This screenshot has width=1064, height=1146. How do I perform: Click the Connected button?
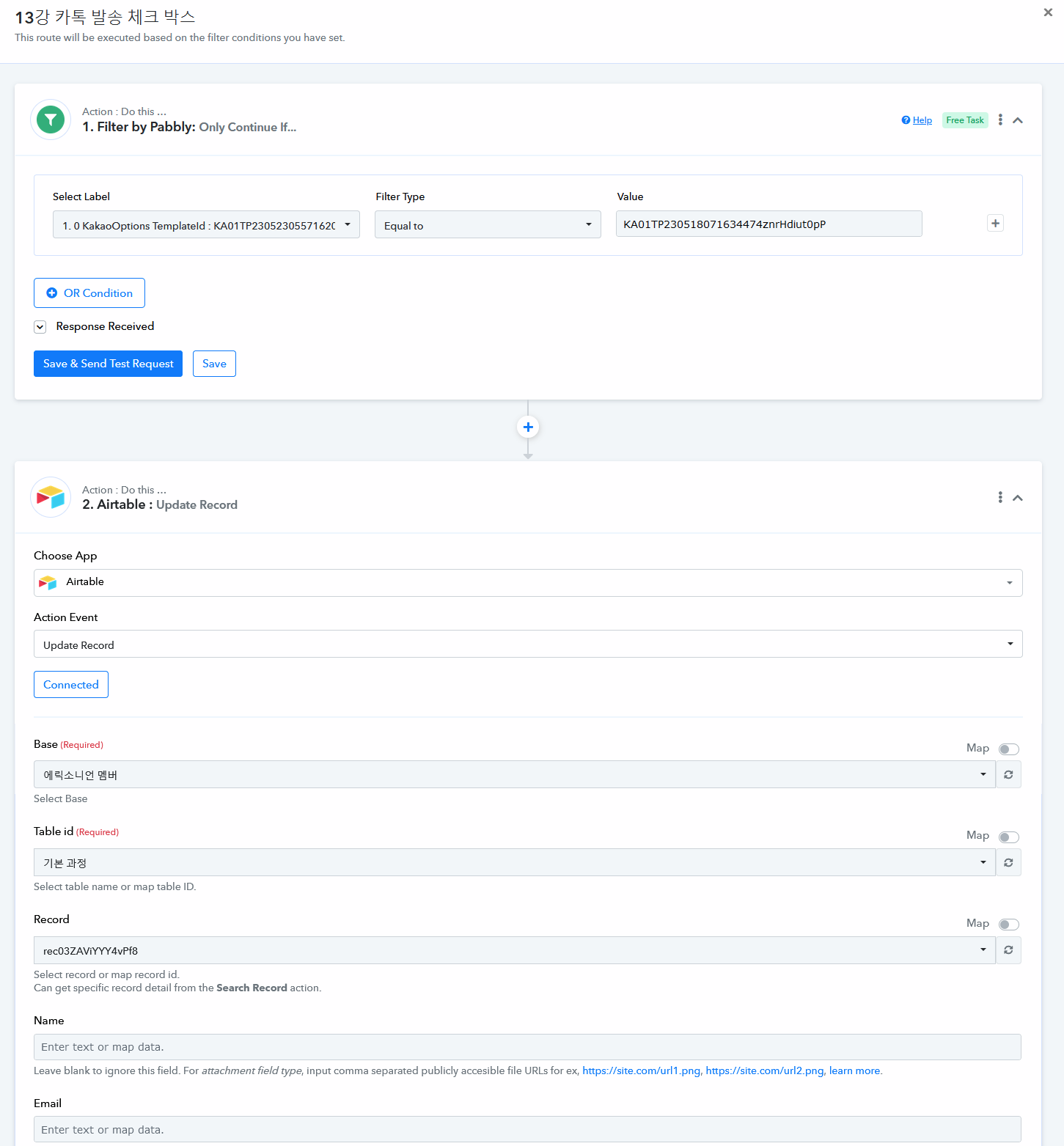click(71, 684)
